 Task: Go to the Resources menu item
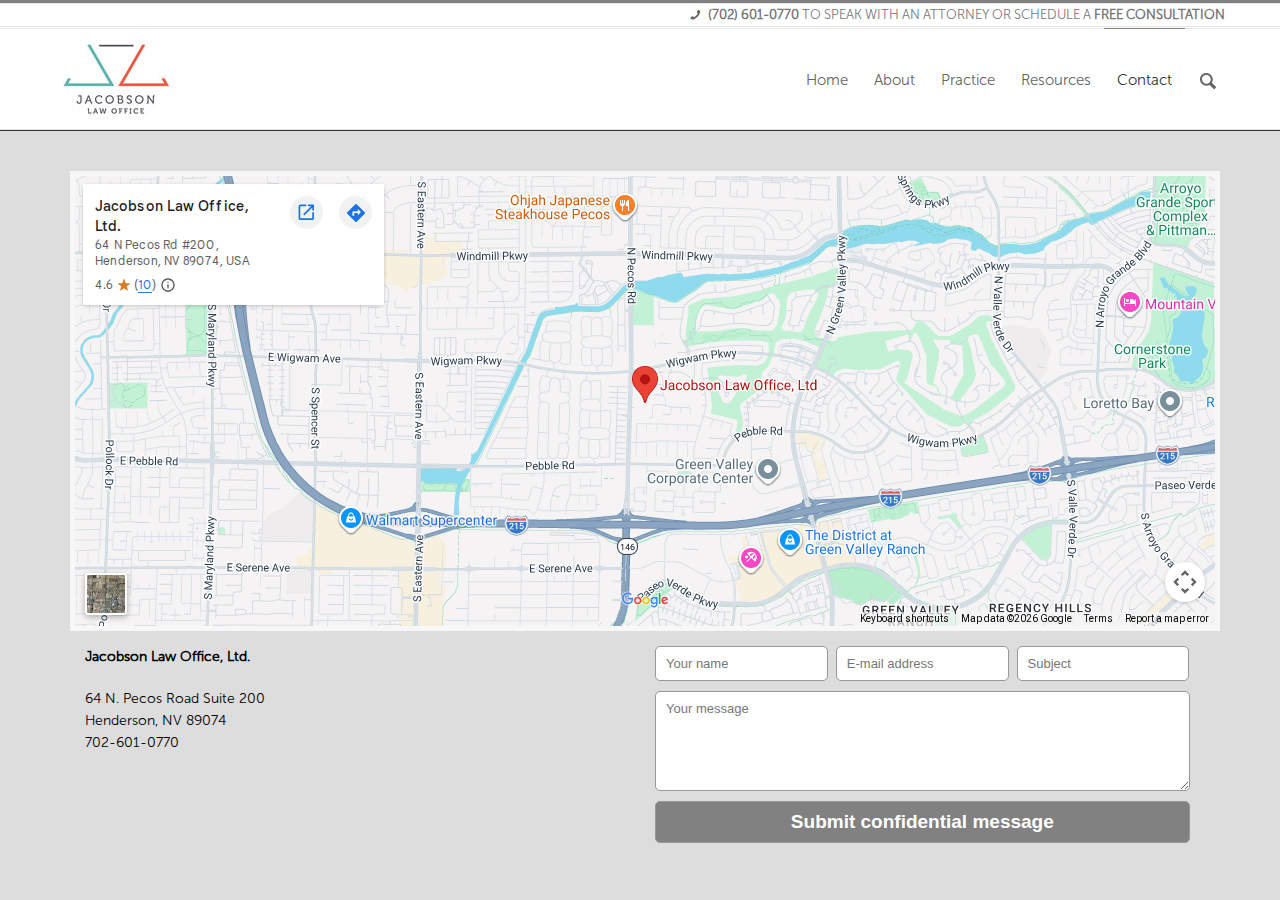click(1056, 80)
